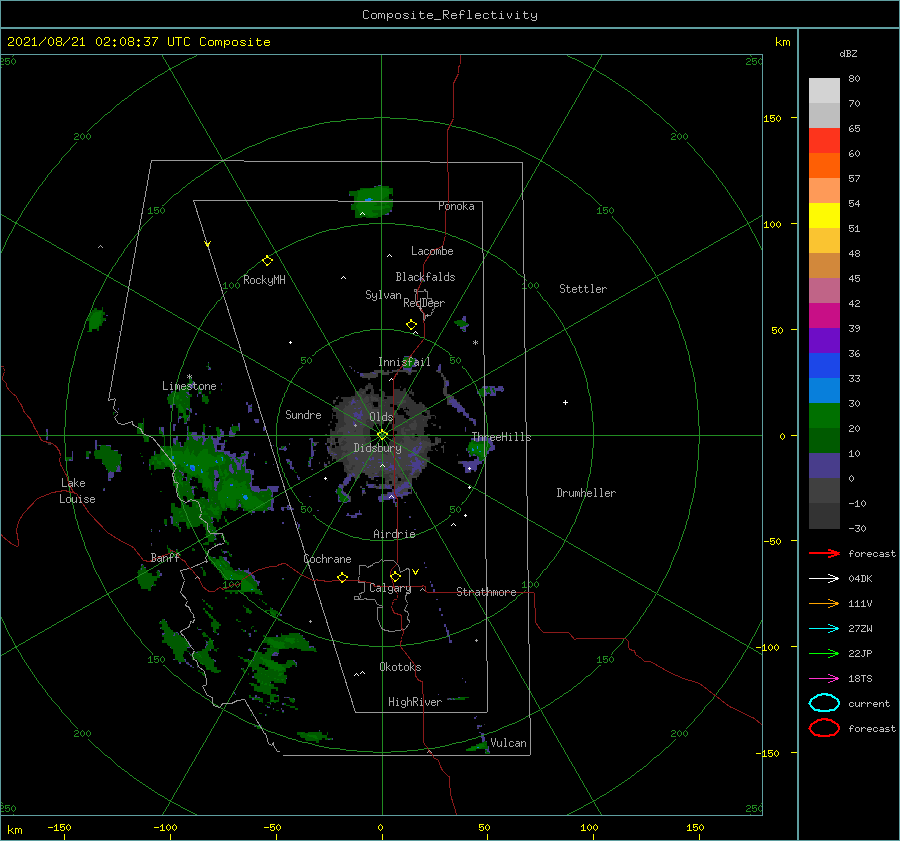Screen dimensions: 900x841
Task: Select the yellow diamond marker below Cochrane
Action: 342,577
